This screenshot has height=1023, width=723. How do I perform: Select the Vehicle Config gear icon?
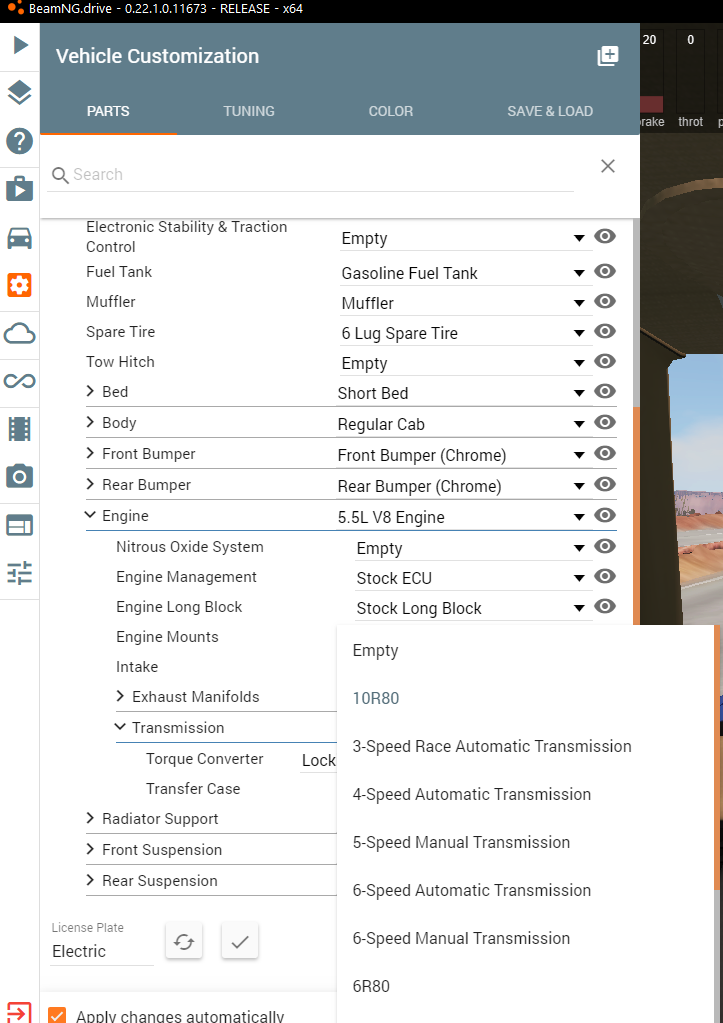click(x=20, y=285)
